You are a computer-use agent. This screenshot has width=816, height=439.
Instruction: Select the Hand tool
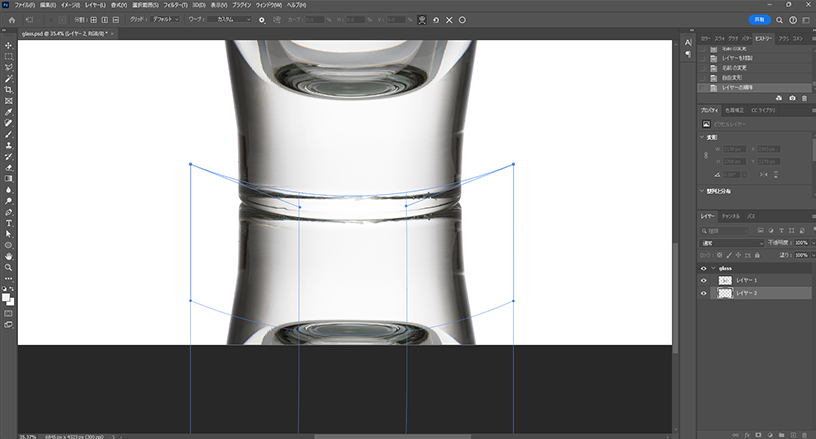coord(8,256)
